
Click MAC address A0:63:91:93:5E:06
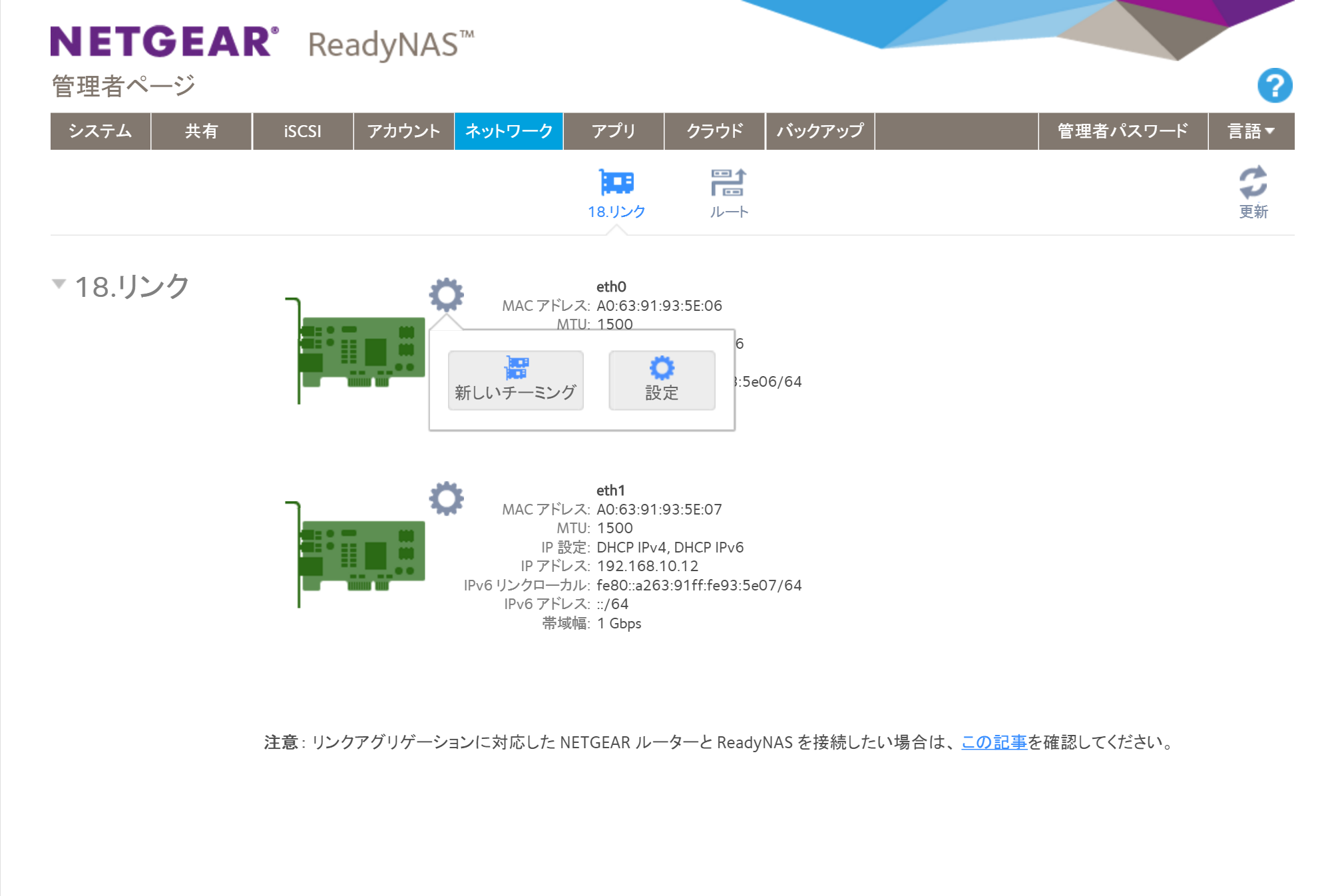coord(659,306)
